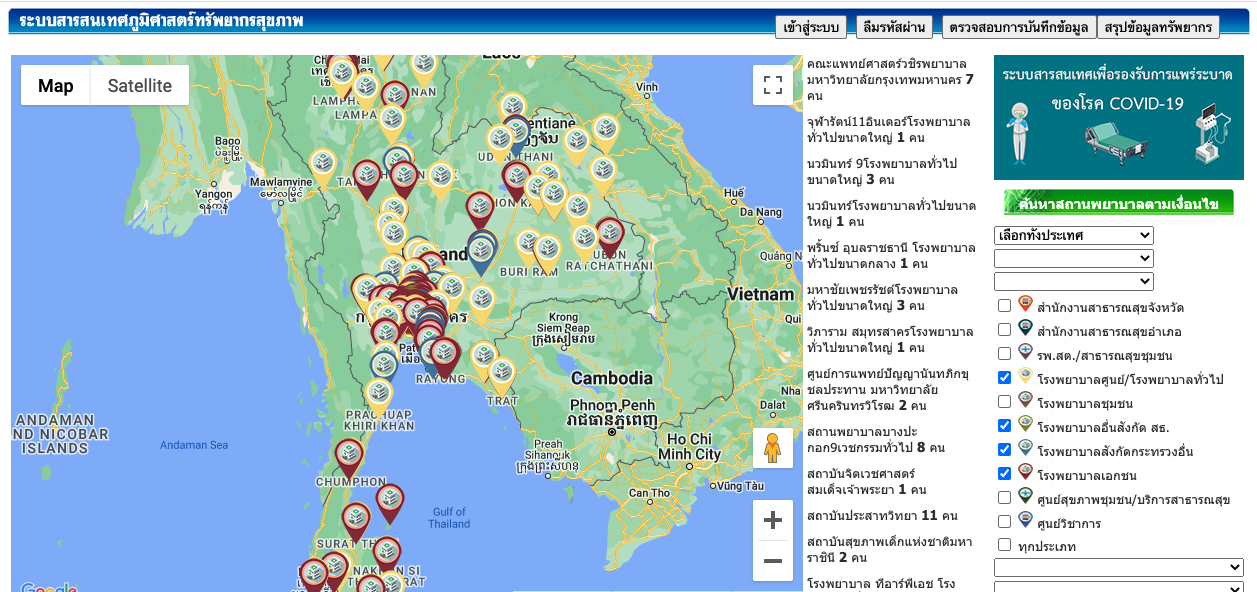Zoom in on the map

772,520
